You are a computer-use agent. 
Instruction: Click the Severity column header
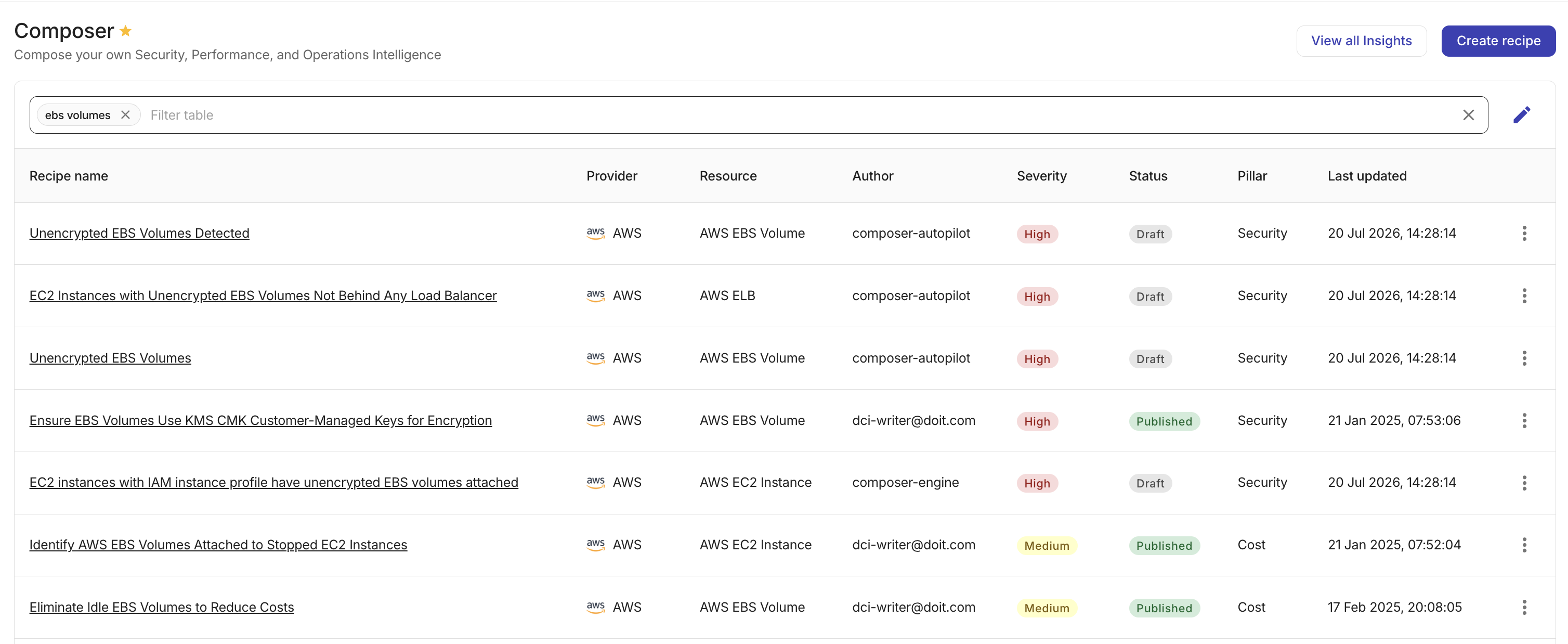pos(1041,175)
